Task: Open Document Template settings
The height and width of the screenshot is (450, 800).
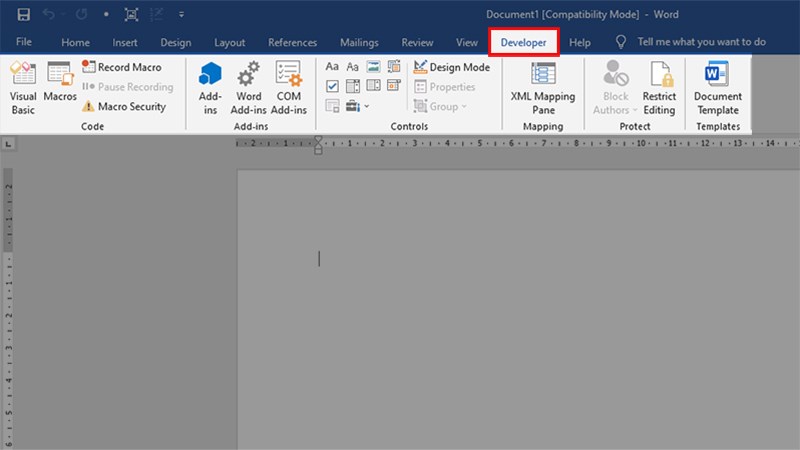Action: (717, 86)
